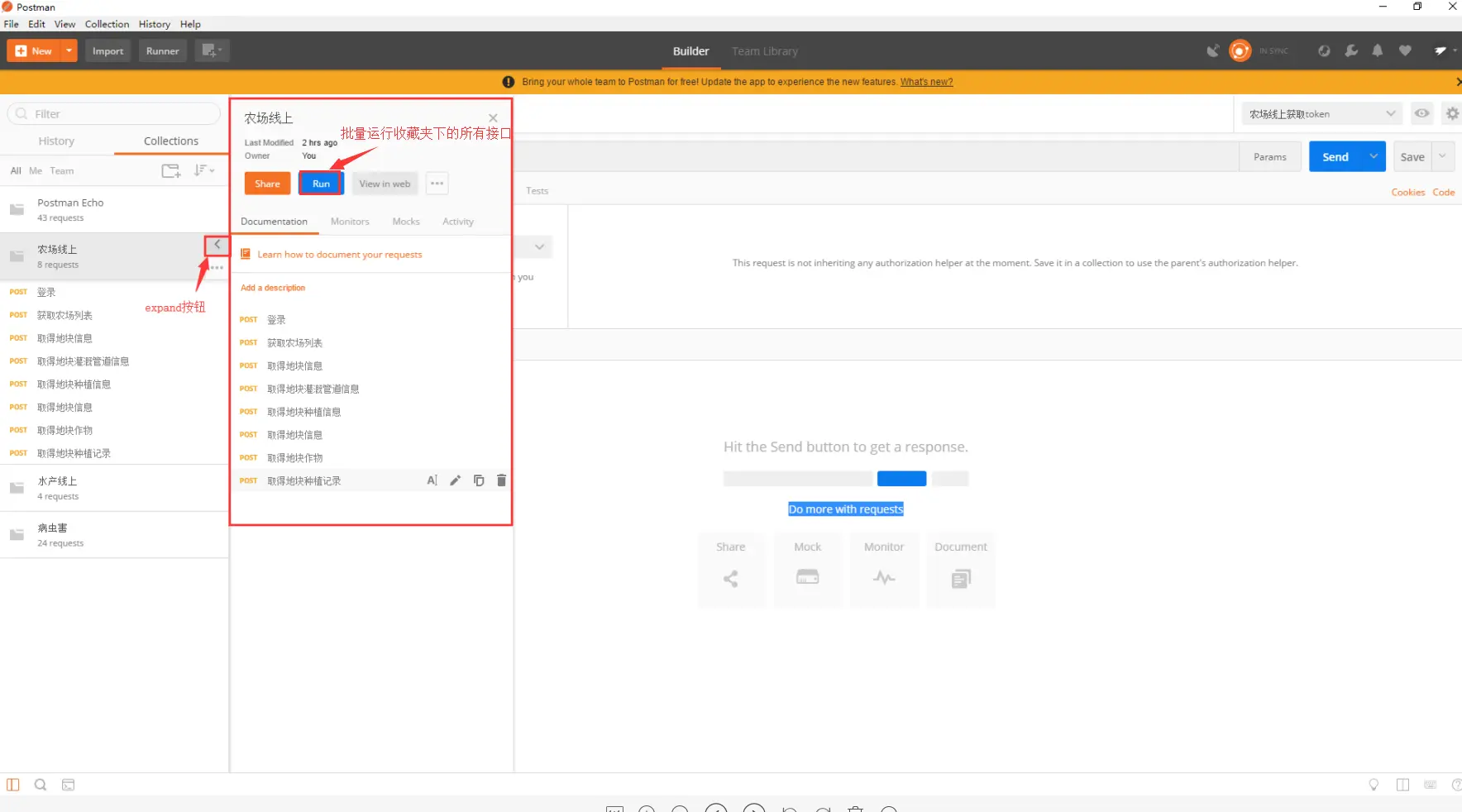Click the orange sync status icon
Screen dimensions: 1462x812
tap(1240, 51)
